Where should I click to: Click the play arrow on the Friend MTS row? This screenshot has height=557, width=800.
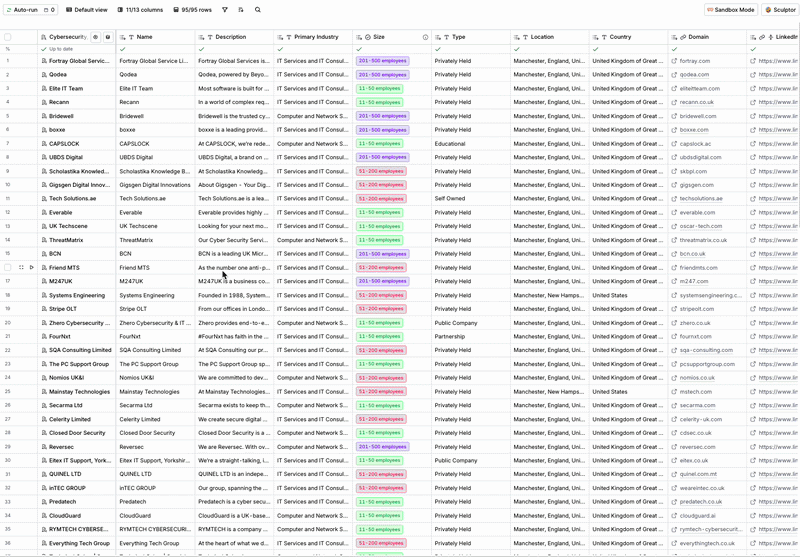32,267
